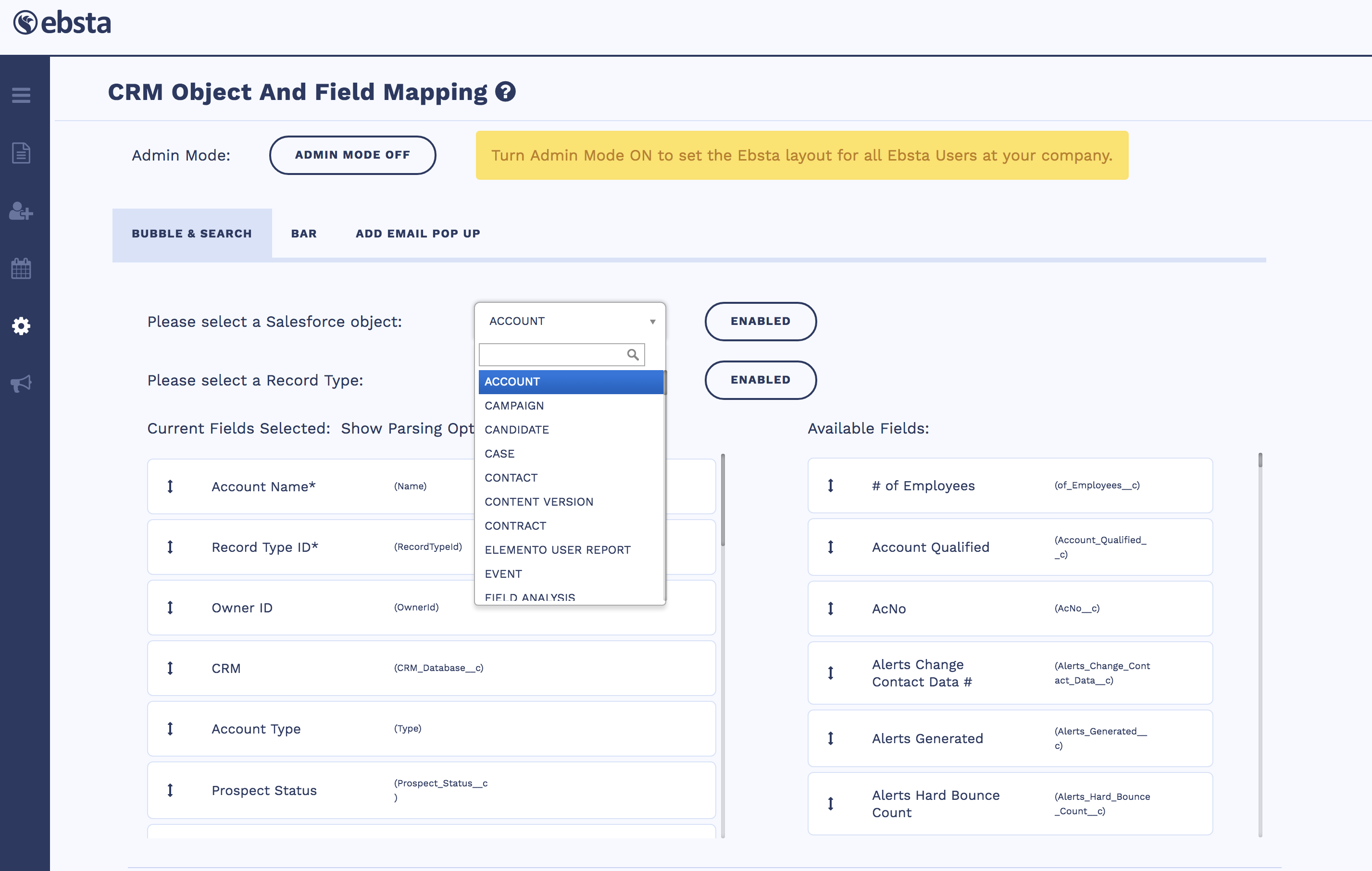Image resolution: width=1372 pixels, height=871 pixels.
Task: Click the Available Fields scrollbar thumb
Action: (1260, 460)
